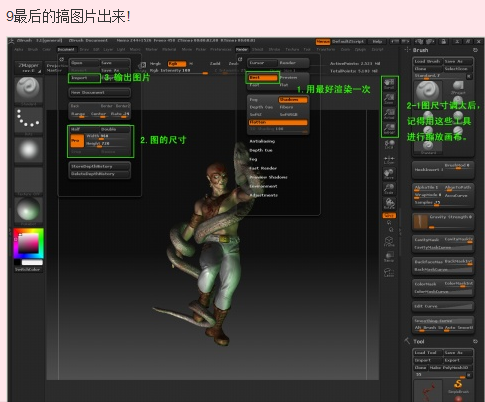The height and width of the screenshot is (402, 485).
Task: Expand Depth Cue section in Render list
Action: pos(261,150)
